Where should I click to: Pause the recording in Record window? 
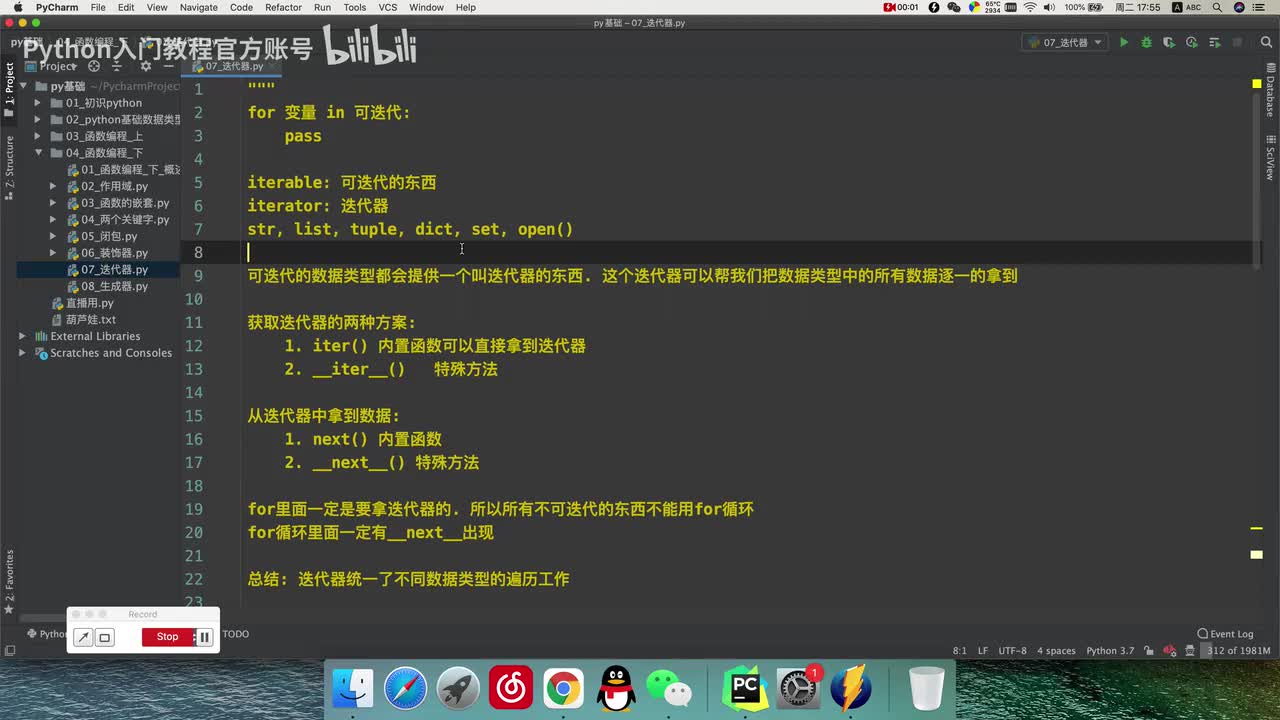[x=204, y=637]
